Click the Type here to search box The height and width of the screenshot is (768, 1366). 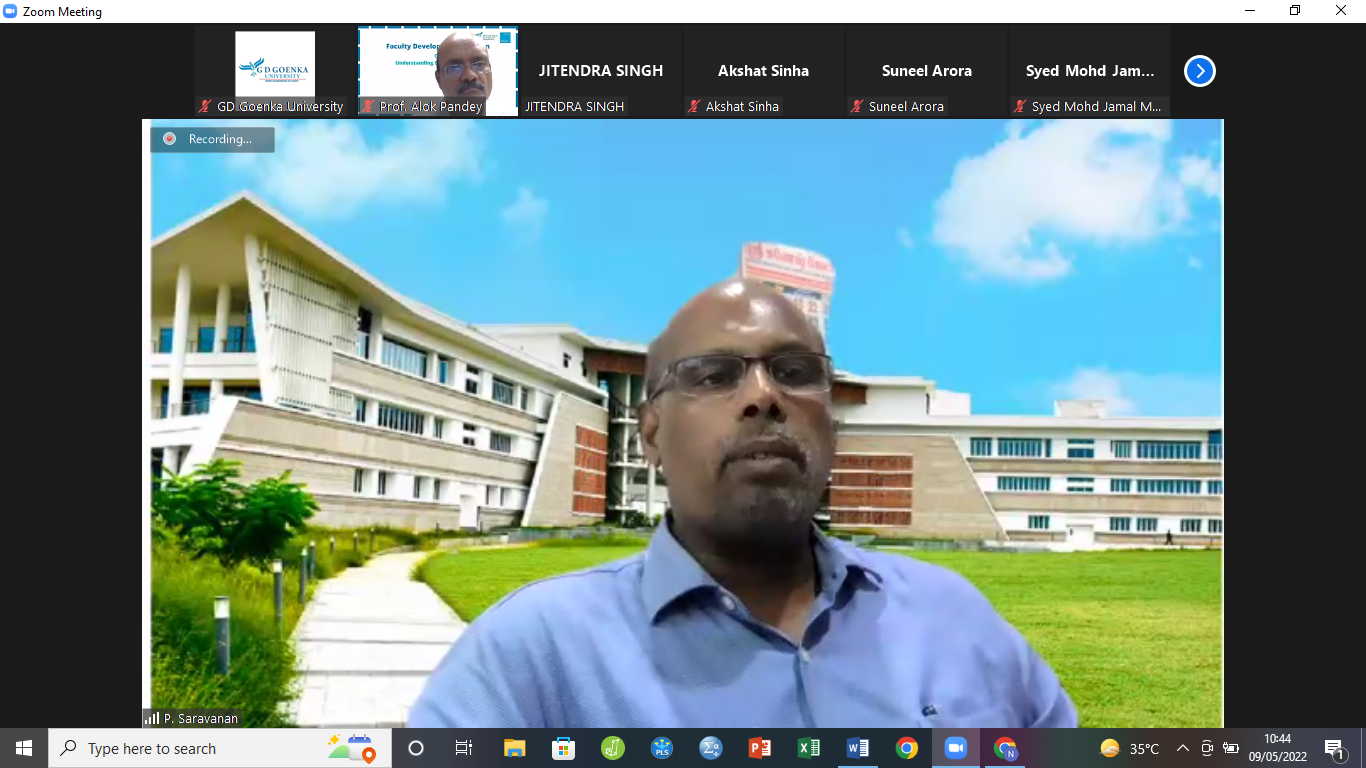(200, 748)
